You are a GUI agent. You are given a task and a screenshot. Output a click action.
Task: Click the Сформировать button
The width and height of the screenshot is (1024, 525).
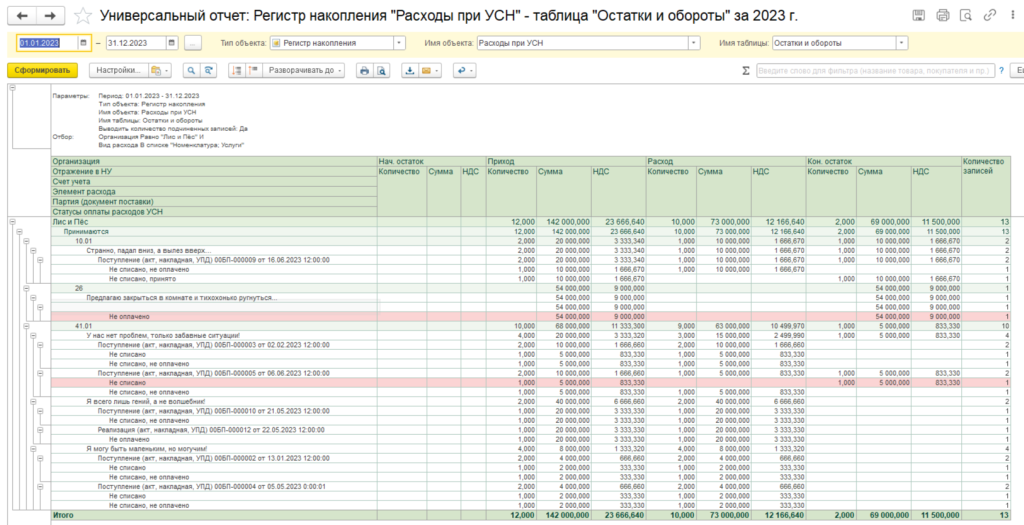(x=41, y=71)
